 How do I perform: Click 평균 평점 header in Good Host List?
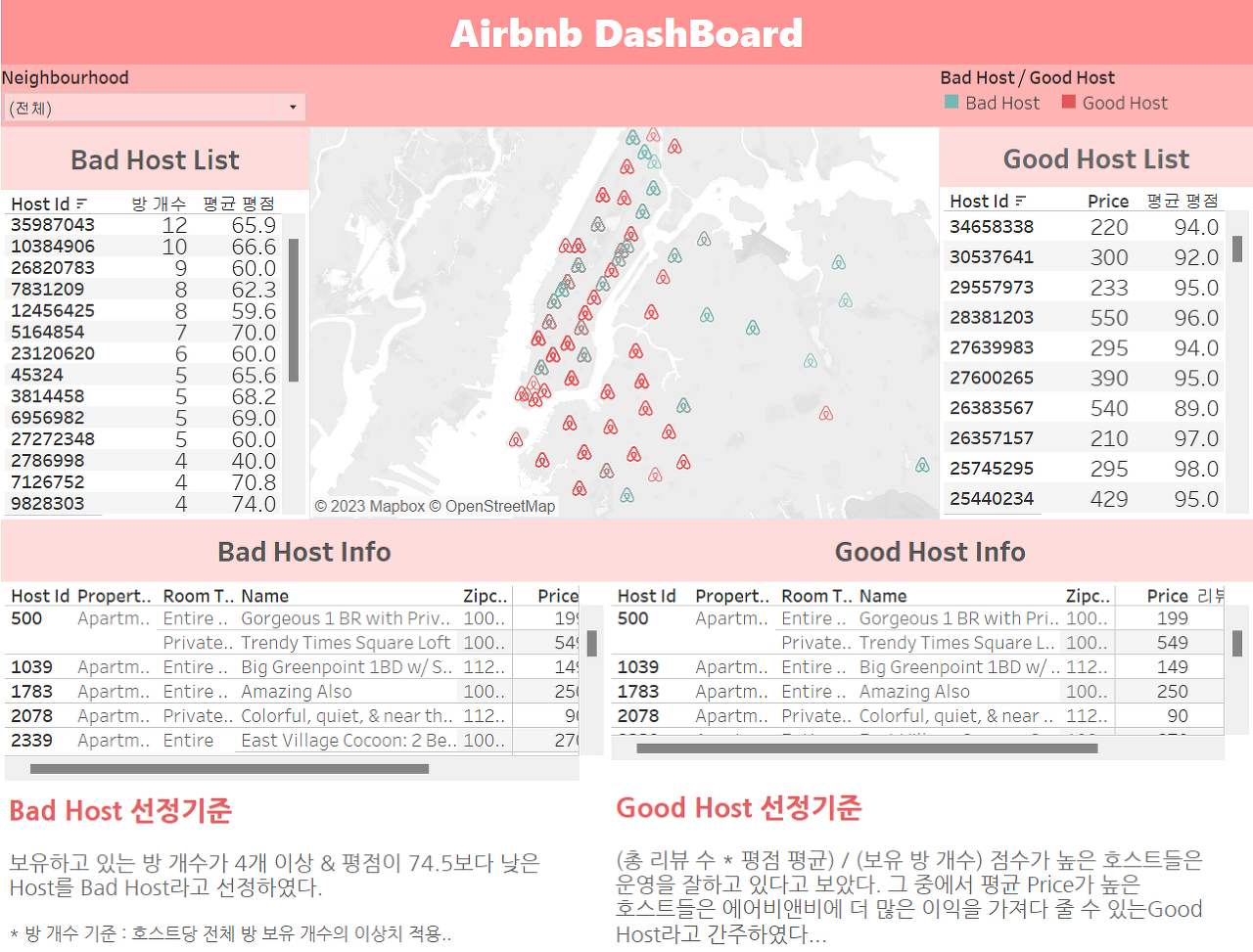pos(1183,201)
